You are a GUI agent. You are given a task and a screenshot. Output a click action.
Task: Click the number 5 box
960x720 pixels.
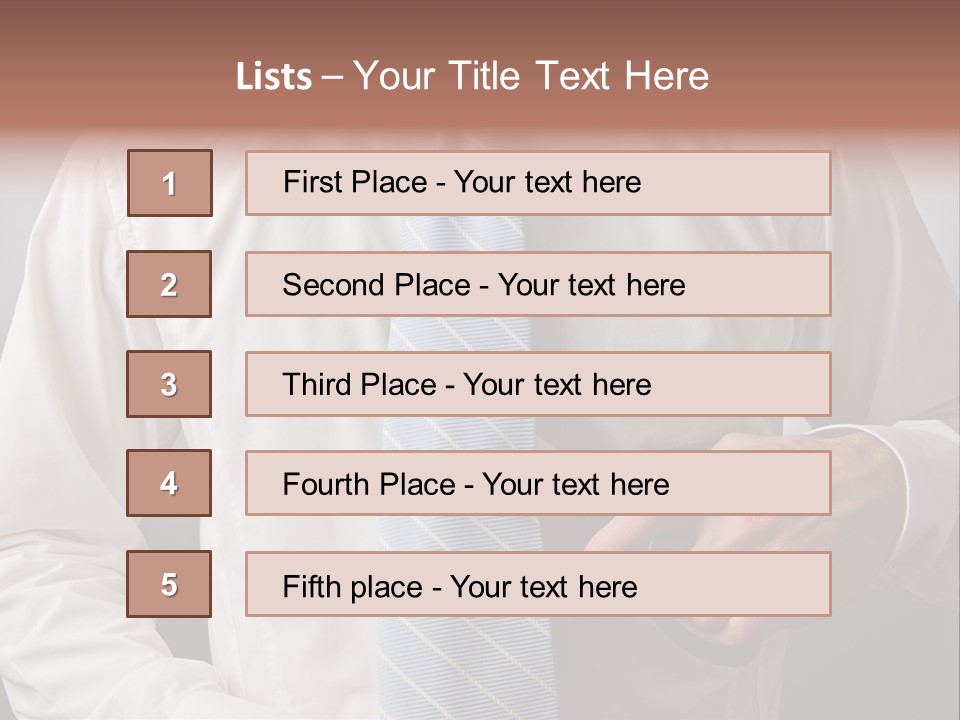[x=169, y=584]
